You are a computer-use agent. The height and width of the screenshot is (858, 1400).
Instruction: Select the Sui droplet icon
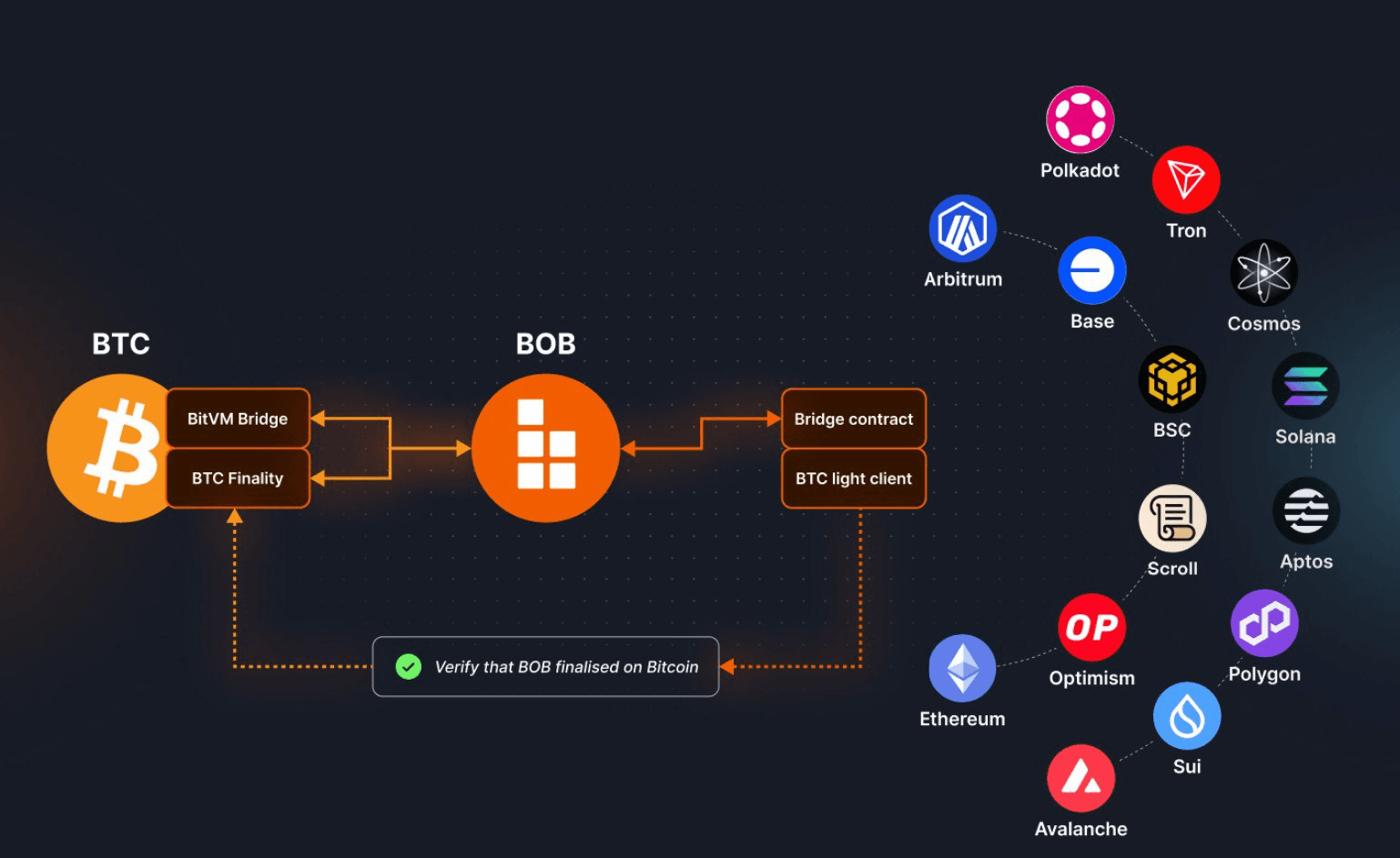tap(1187, 716)
